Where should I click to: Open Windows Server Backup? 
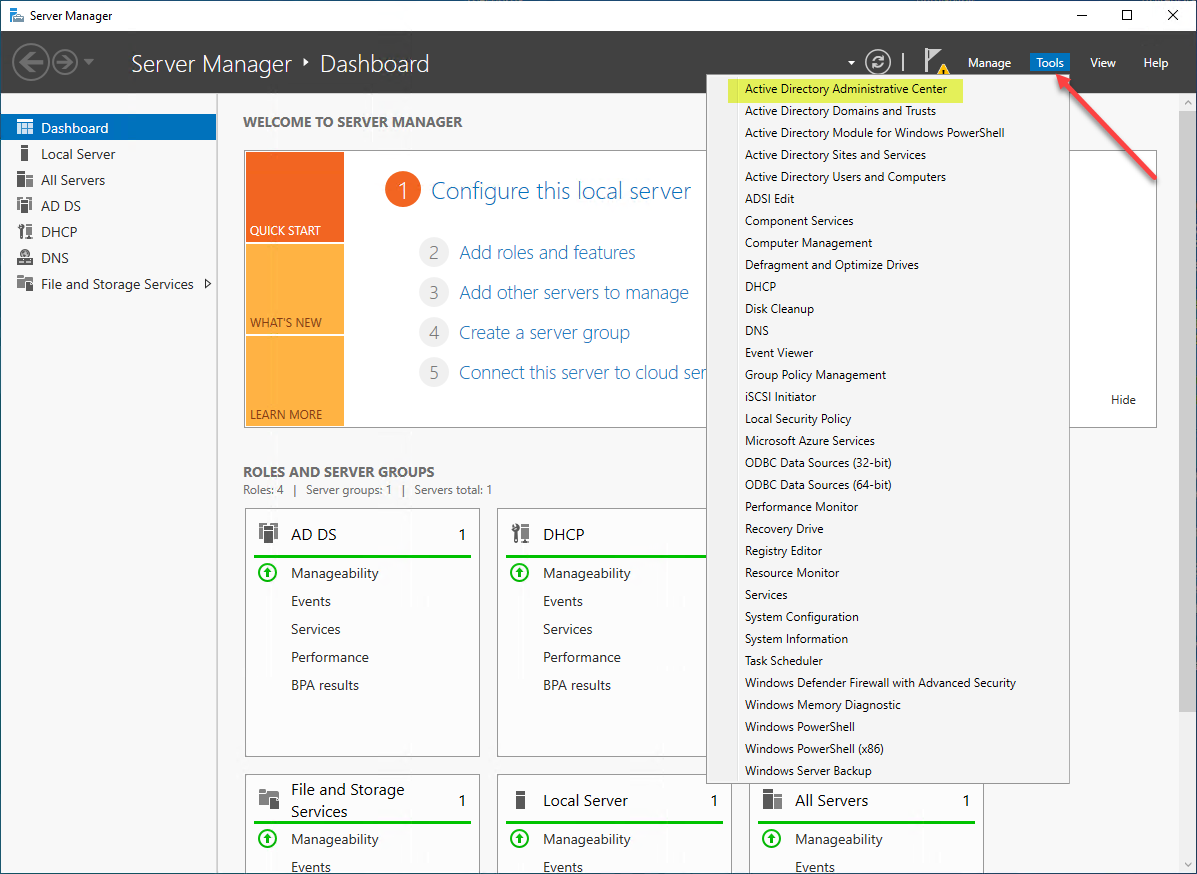(808, 771)
